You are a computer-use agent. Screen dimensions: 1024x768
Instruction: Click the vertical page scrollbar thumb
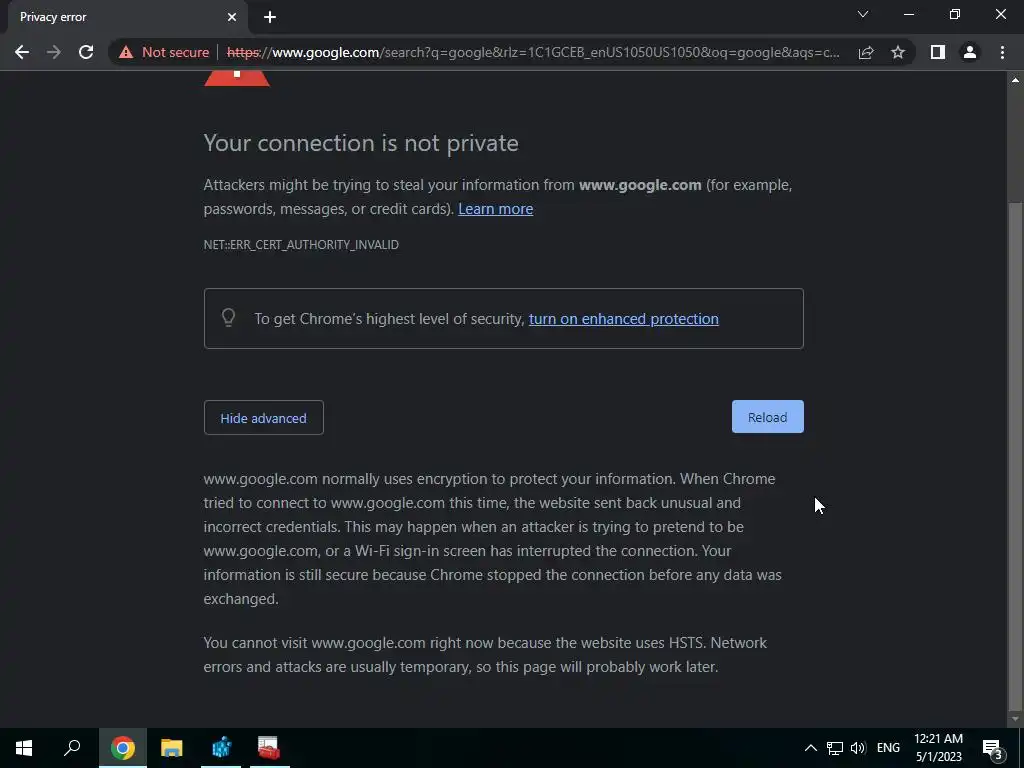(x=1015, y=454)
